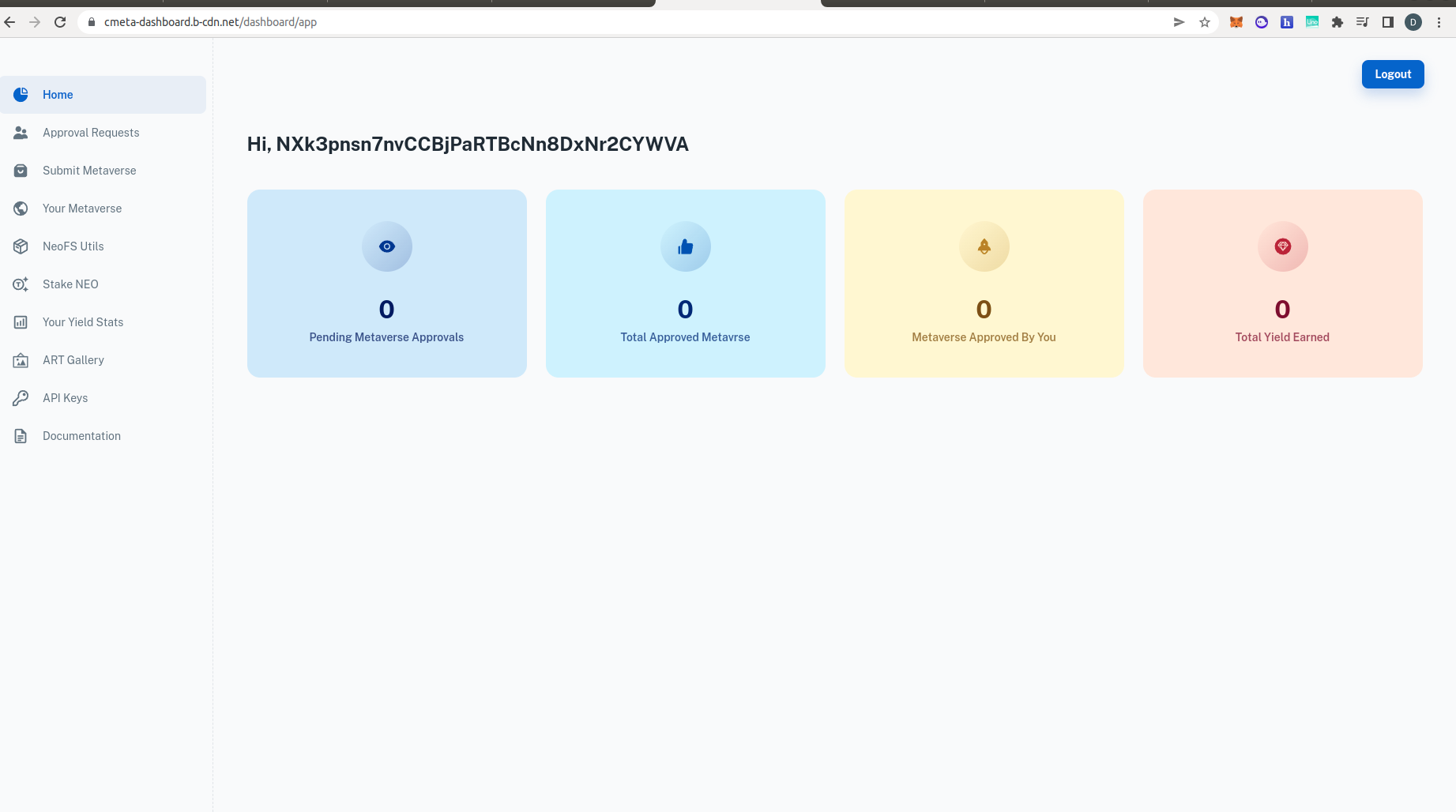Image resolution: width=1456 pixels, height=812 pixels.
Task: Click the share page arrow icon in address bar
Action: (1179, 22)
